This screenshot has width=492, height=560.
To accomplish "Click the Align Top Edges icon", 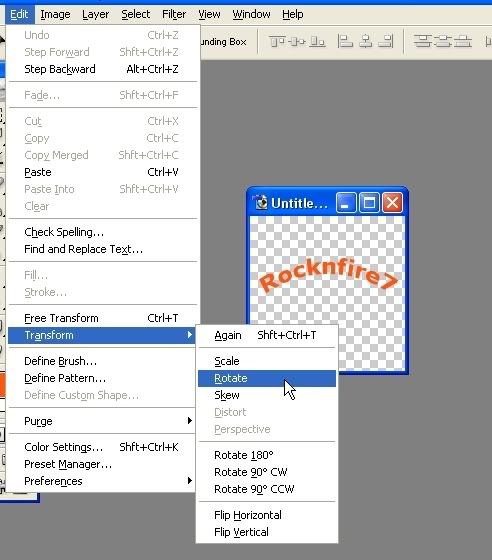I will (276, 41).
